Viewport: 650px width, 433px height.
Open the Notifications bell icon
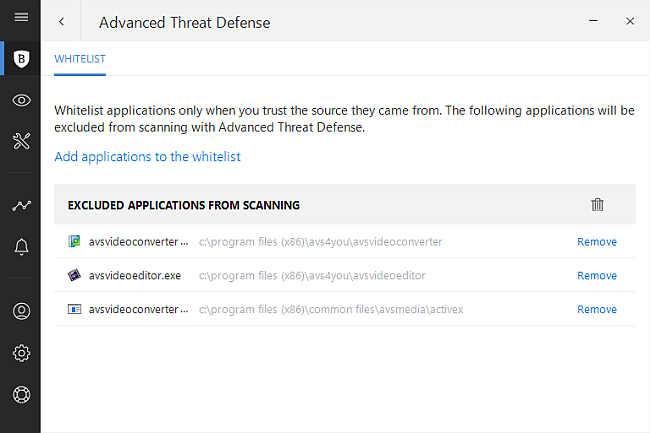point(21,247)
